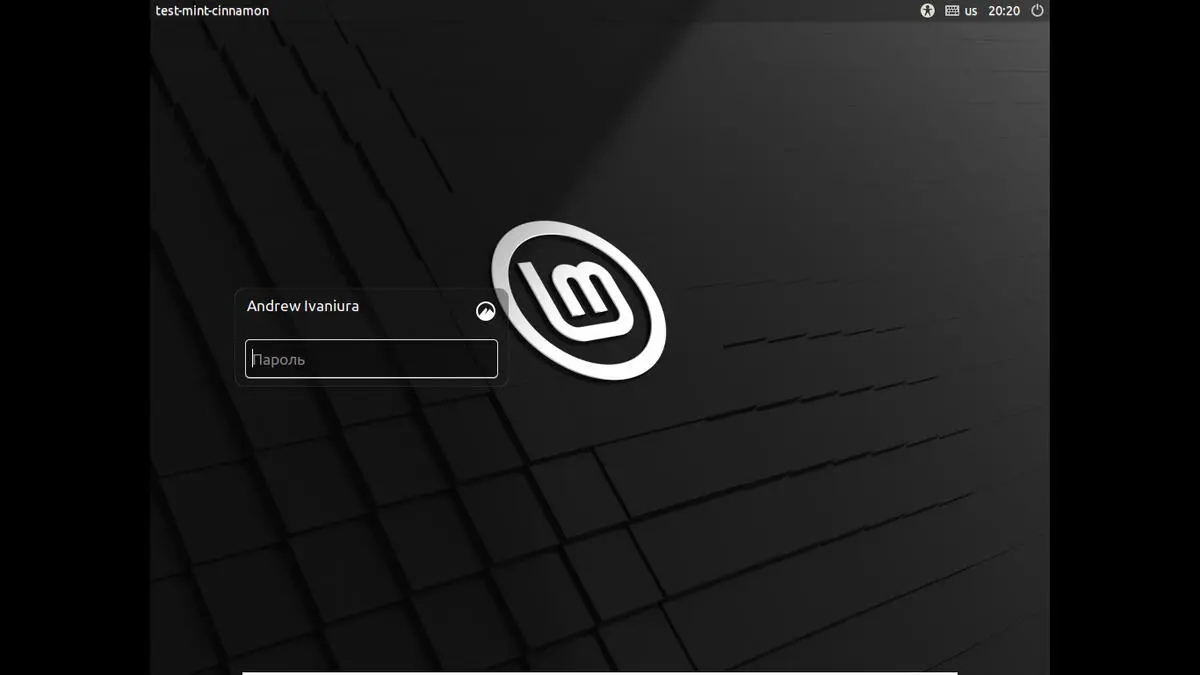1200x675 pixels.
Task: Click the clock showing 20:20
Action: click(x=1004, y=11)
